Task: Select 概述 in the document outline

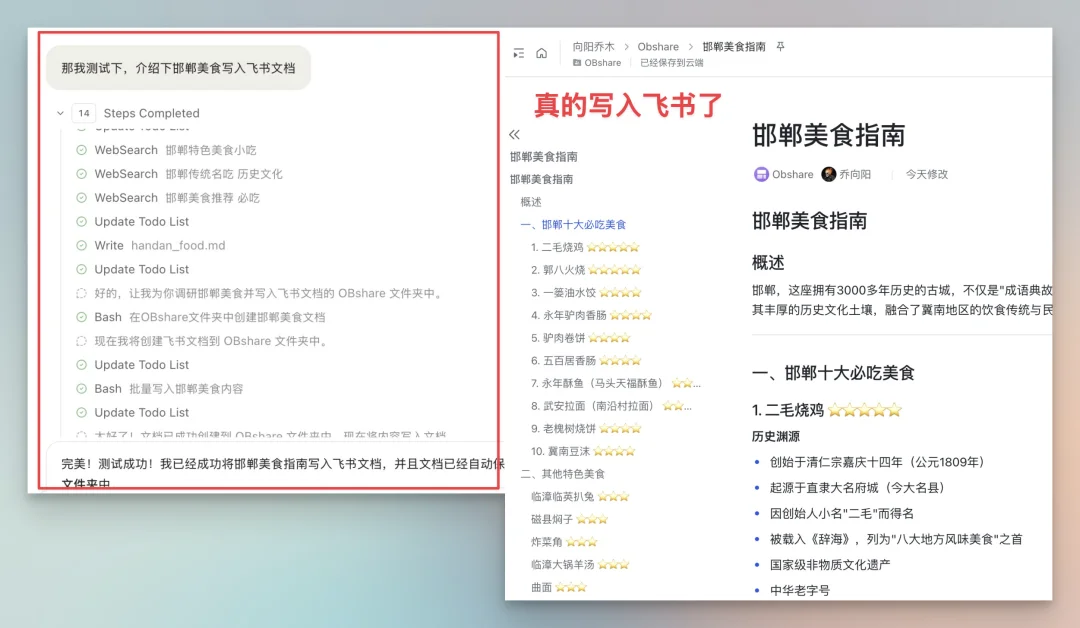Action: tap(529, 201)
